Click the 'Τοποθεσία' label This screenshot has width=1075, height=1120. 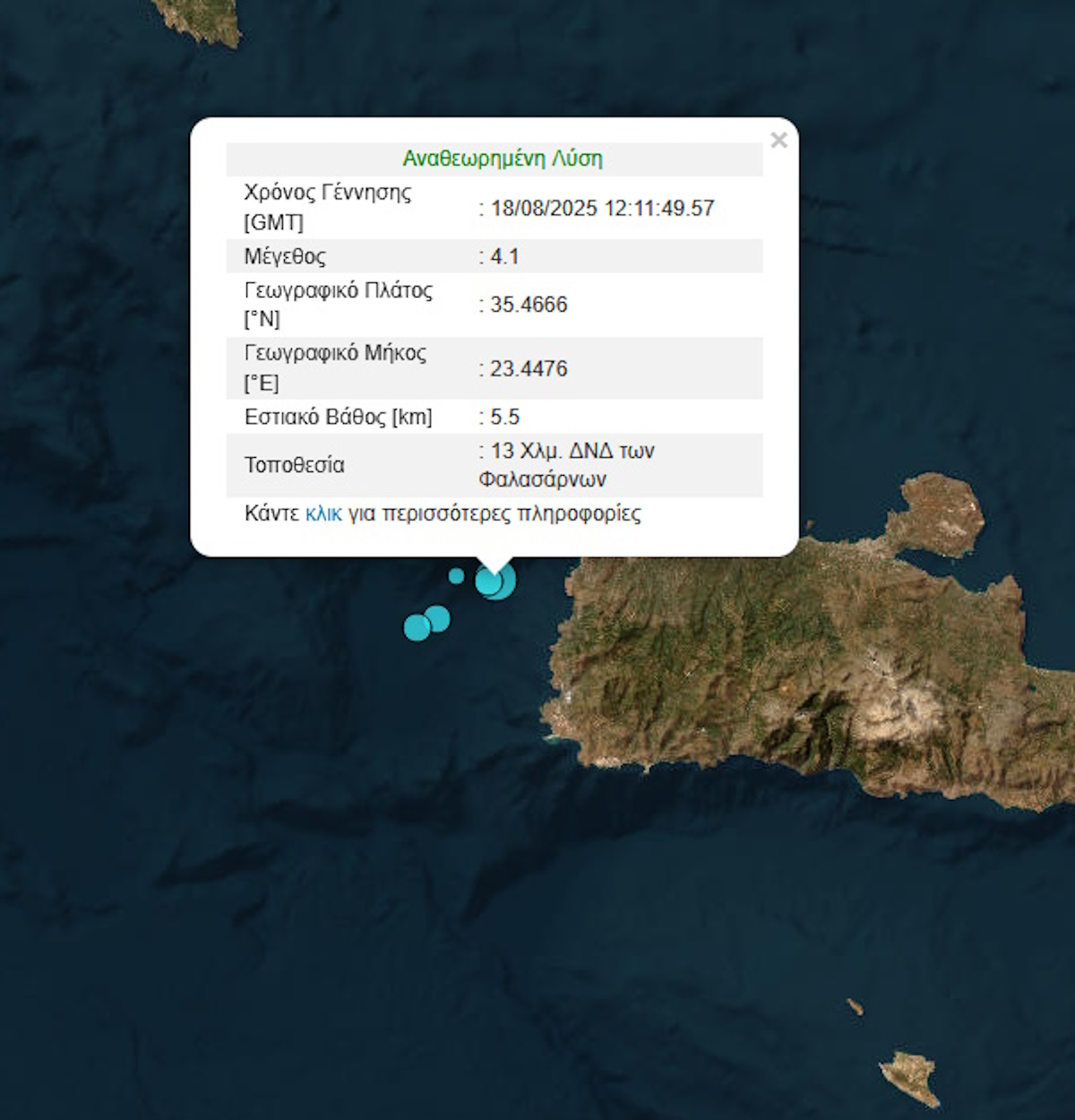(x=294, y=465)
